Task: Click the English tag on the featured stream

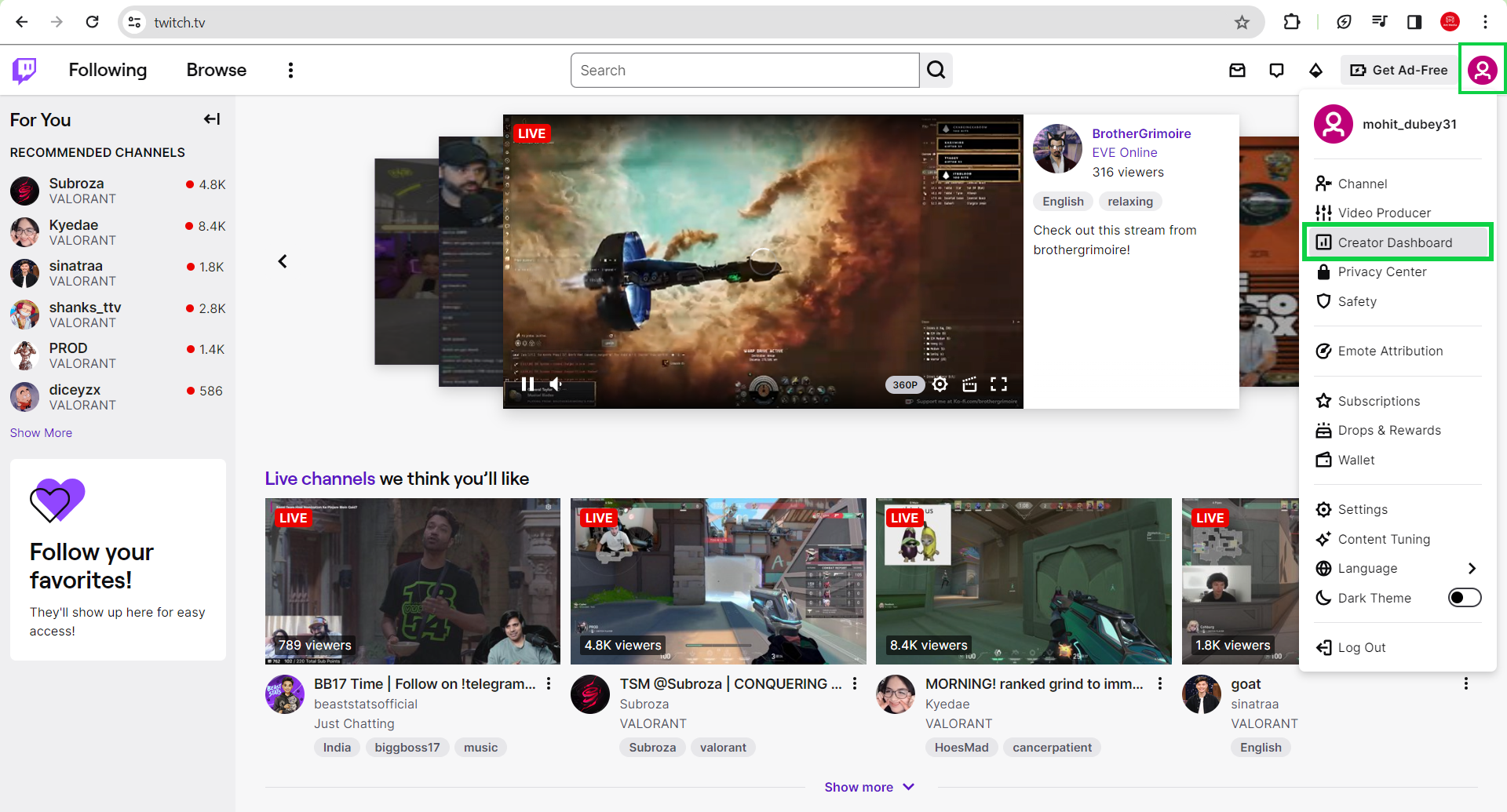Action: tap(1063, 202)
